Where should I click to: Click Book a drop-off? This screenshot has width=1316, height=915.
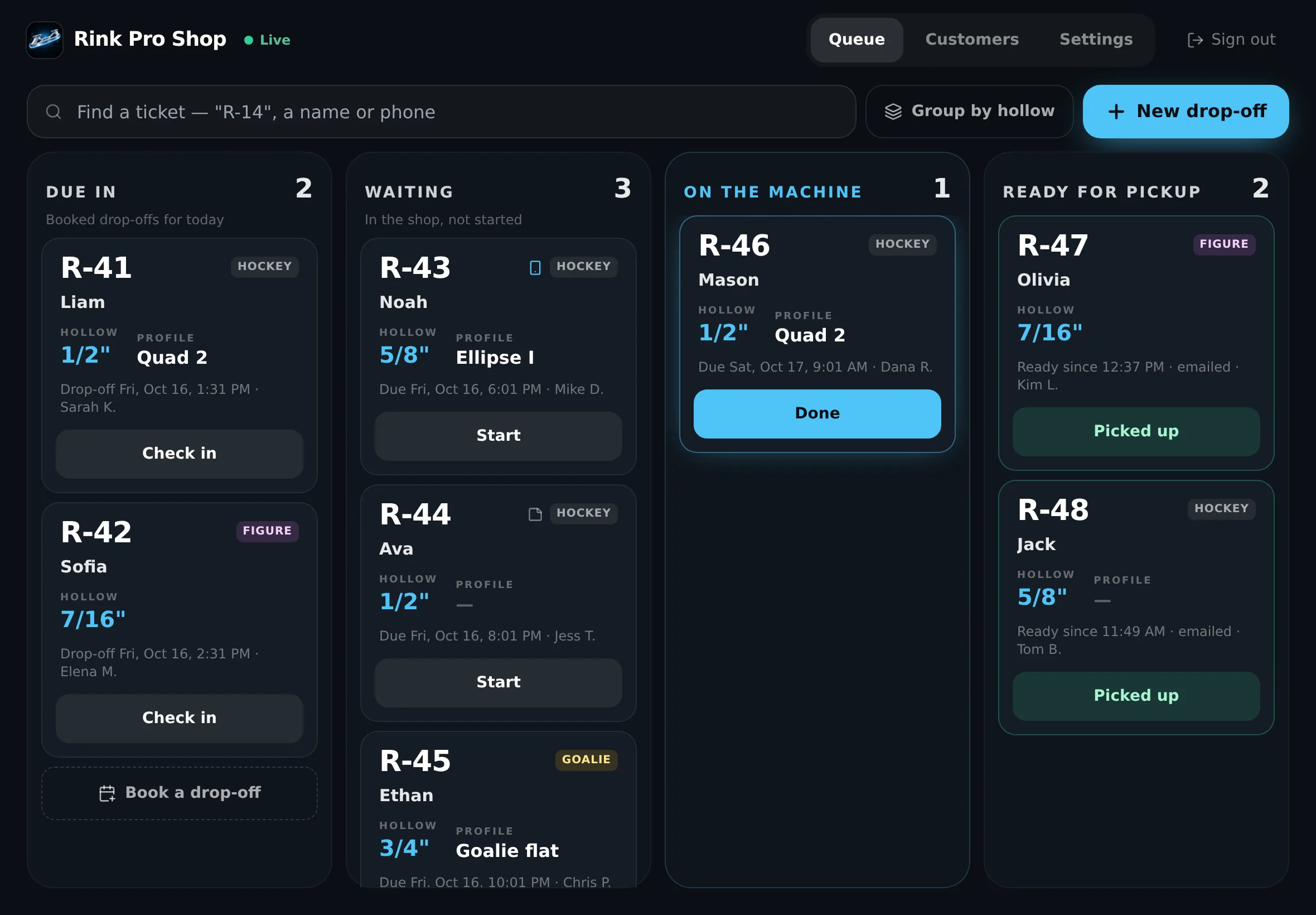180,793
